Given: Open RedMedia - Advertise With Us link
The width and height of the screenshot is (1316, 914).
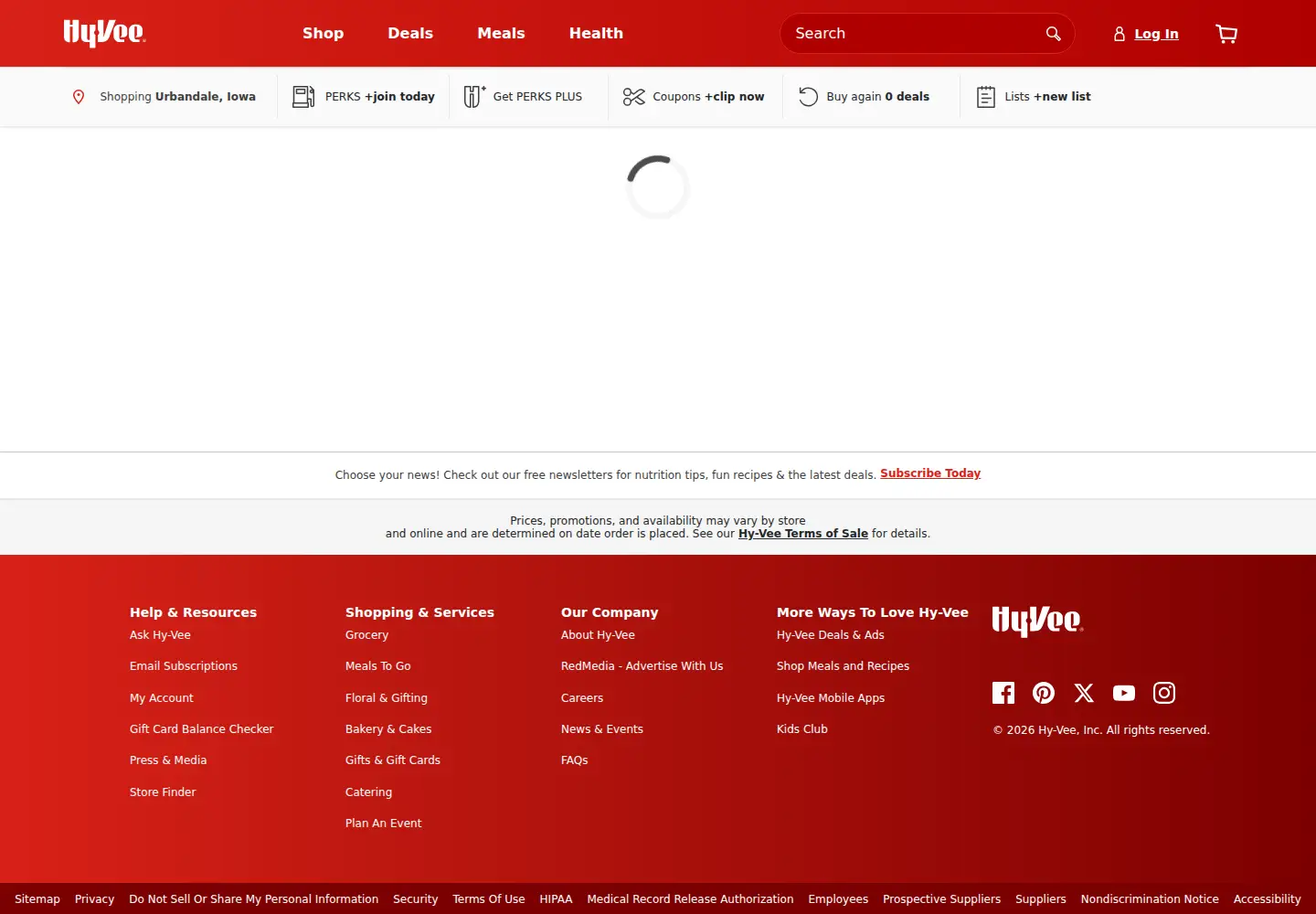Looking at the screenshot, I should [x=642, y=666].
